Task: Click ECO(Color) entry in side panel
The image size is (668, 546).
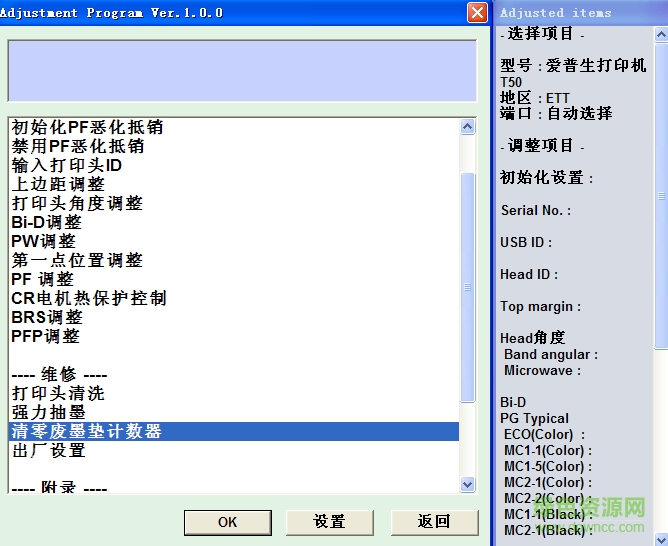Action: [x=544, y=434]
